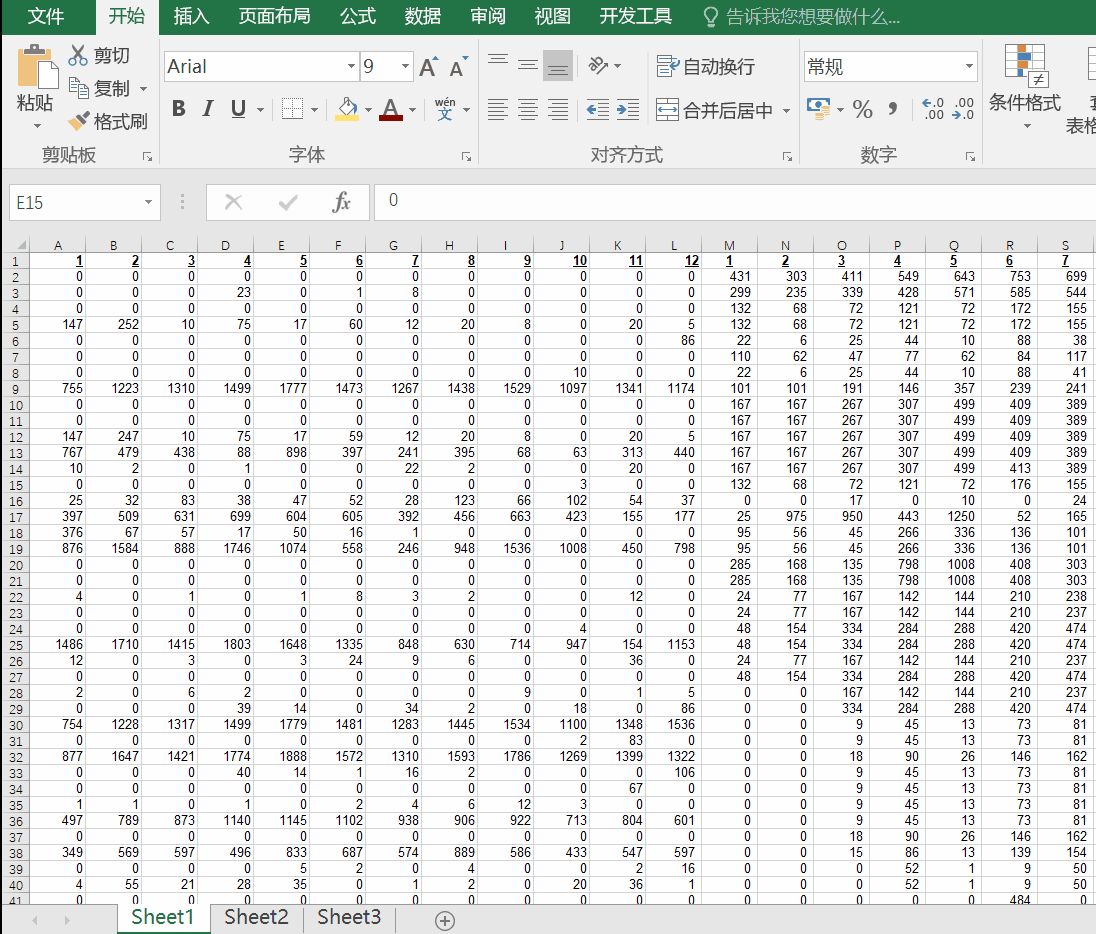The width and height of the screenshot is (1096, 934).
Task: Toggle Bold formatting
Action: click(178, 108)
